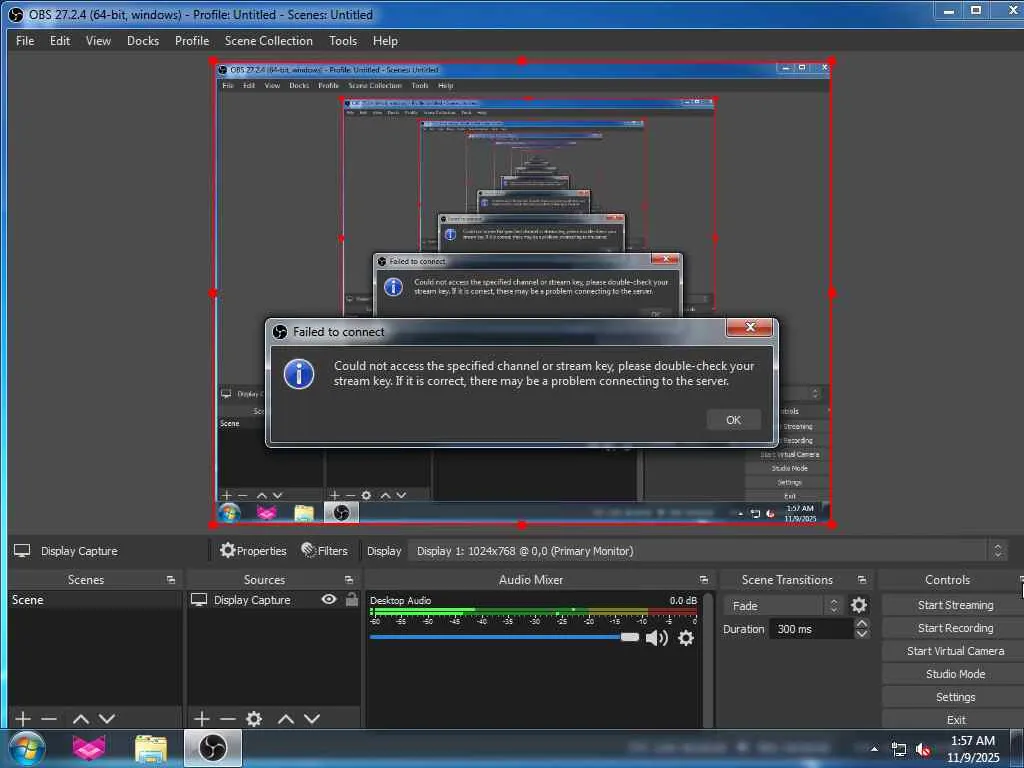Open the Help menu

pos(385,40)
